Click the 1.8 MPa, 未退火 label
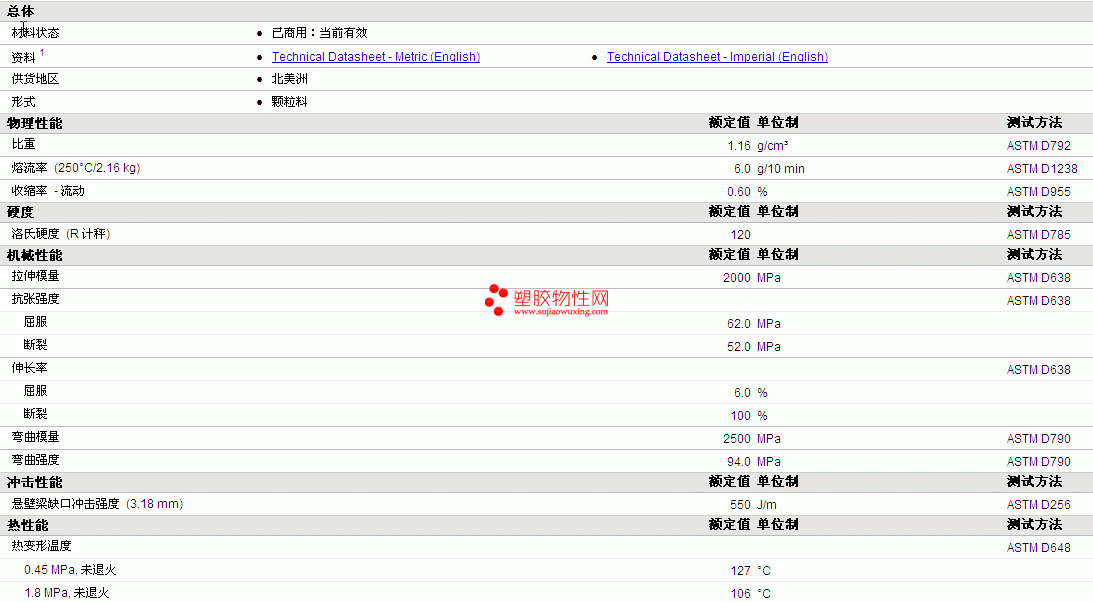Screen dimensions: 1093x602 [67, 593]
